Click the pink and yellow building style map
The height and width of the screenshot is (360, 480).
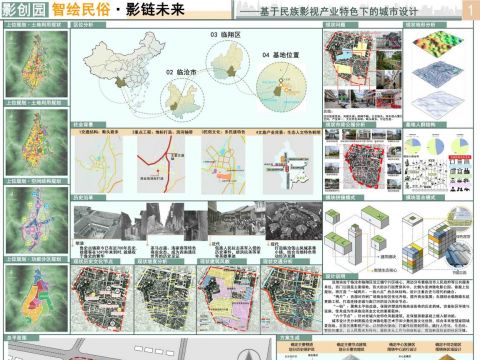point(228,299)
